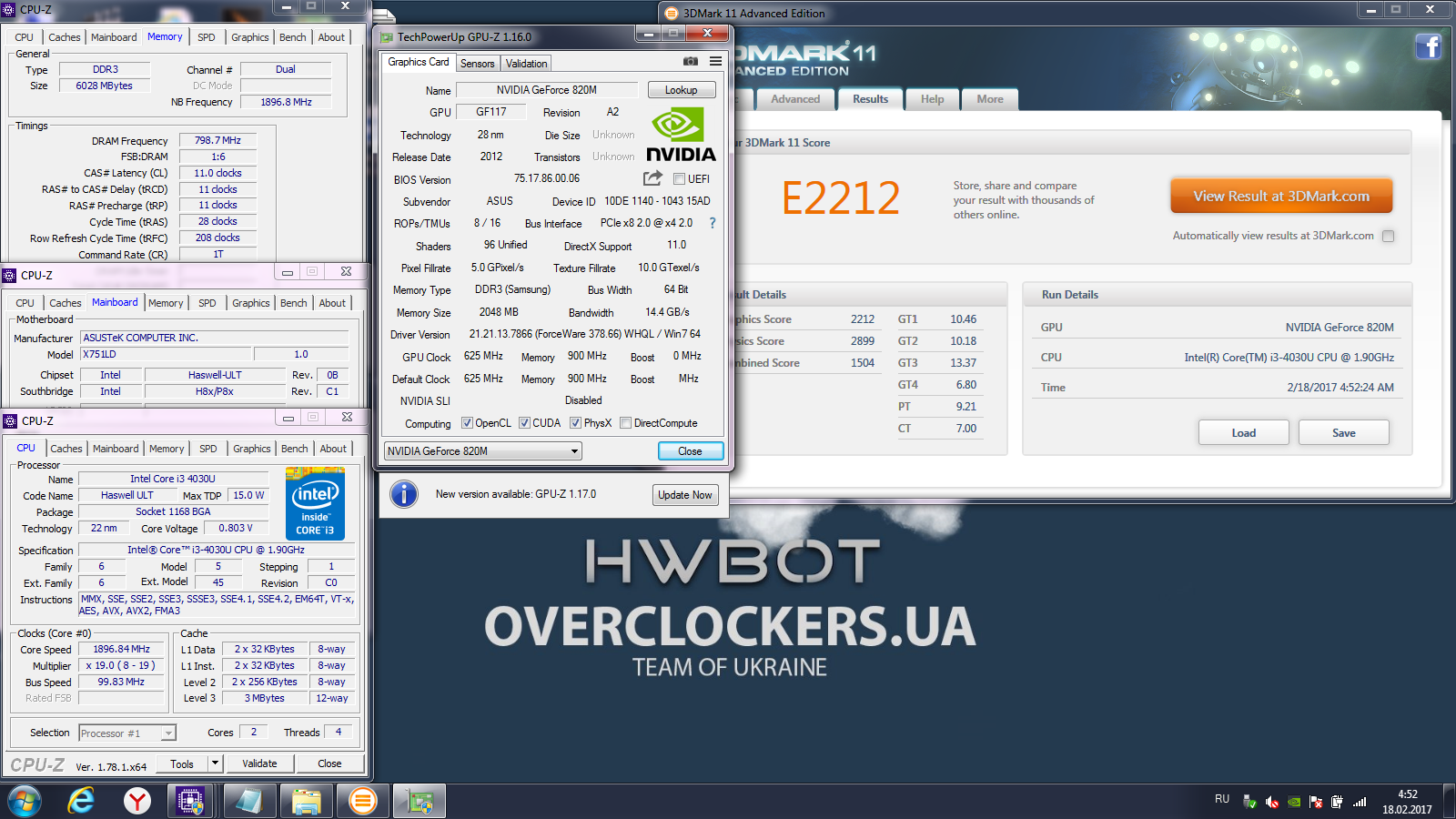The height and width of the screenshot is (819, 1456).
Task: Expand the Tools dropdown arrow in CPU-Z
Action: pos(215,763)
